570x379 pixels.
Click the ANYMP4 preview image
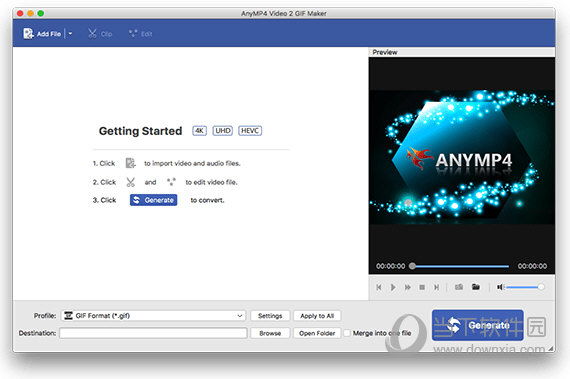point(462,157)
